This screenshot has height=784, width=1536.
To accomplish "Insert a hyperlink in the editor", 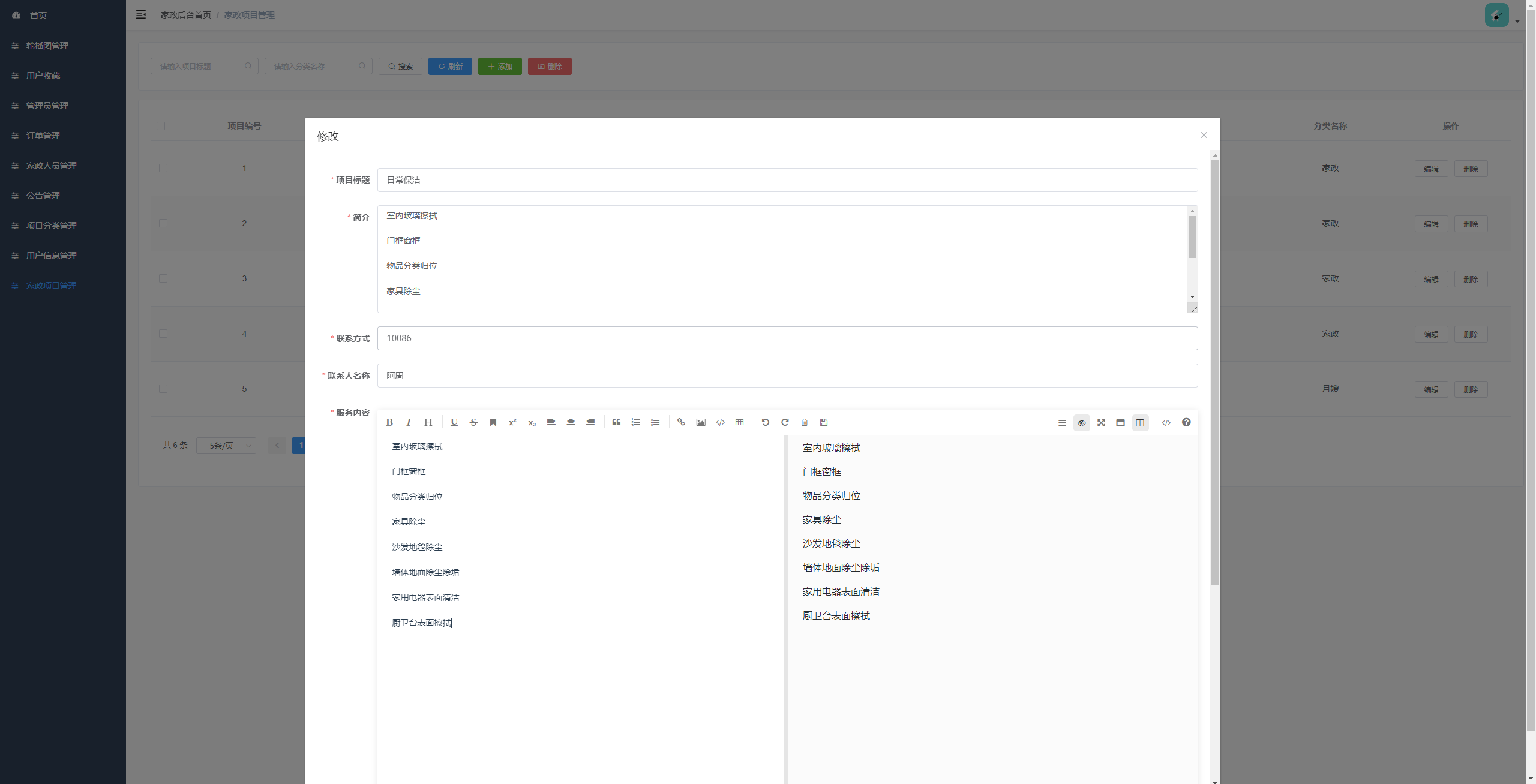I will [x=681, y=422].
